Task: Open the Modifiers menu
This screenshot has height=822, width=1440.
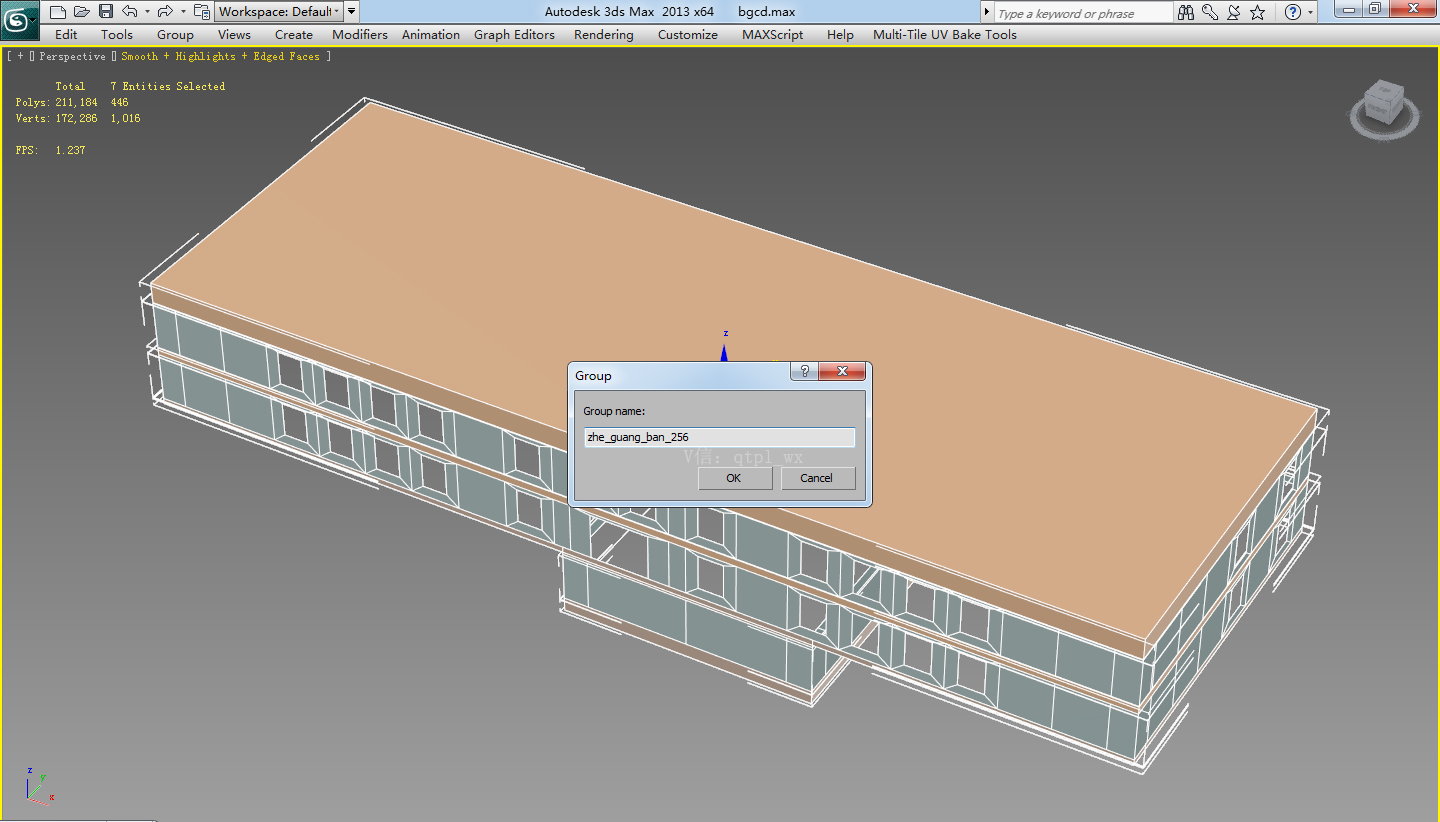Action: click(x=360, y=34)
